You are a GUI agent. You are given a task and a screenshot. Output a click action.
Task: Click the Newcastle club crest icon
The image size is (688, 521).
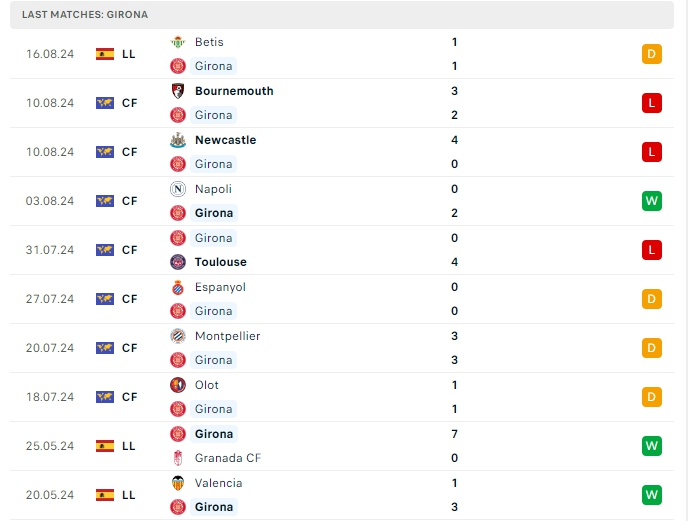pos(178,140)
